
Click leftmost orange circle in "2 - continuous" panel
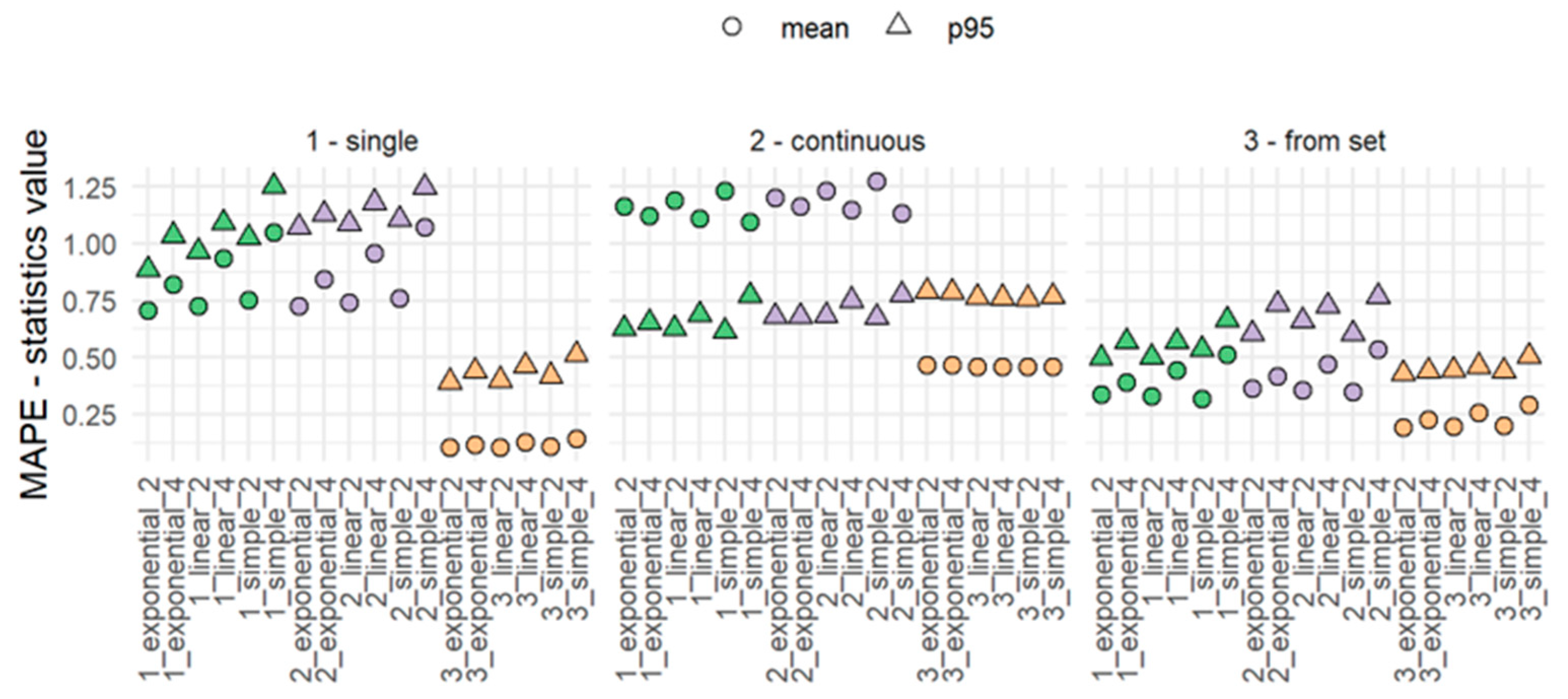[x=927, y=366]
